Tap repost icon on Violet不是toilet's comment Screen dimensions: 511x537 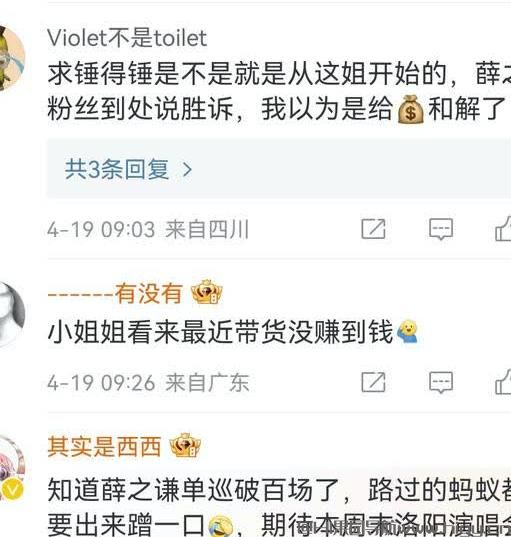373,229
